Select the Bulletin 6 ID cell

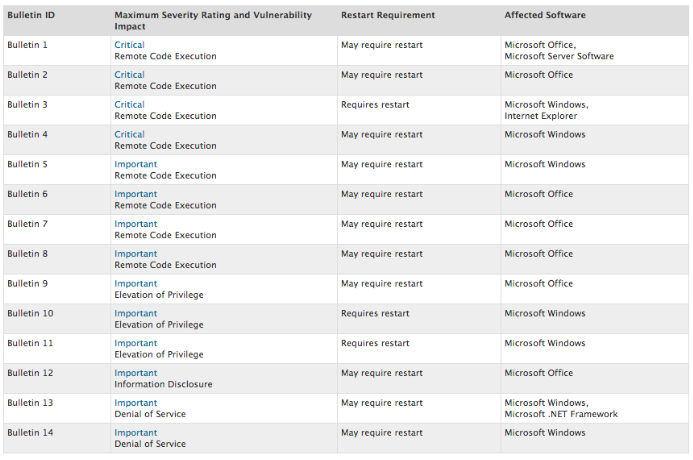point(57,200)
